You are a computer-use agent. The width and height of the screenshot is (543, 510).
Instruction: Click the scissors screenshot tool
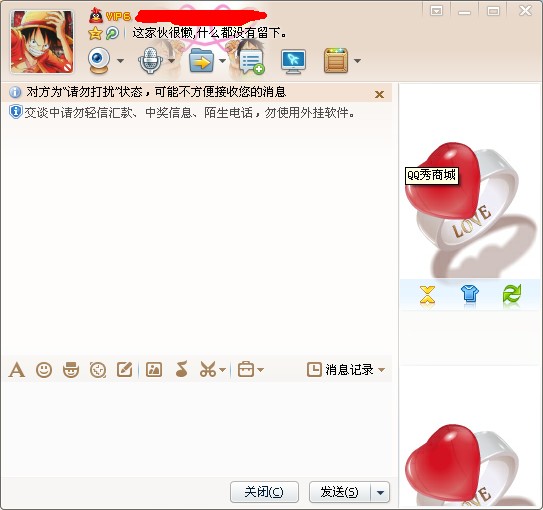[x=208, y=369]
